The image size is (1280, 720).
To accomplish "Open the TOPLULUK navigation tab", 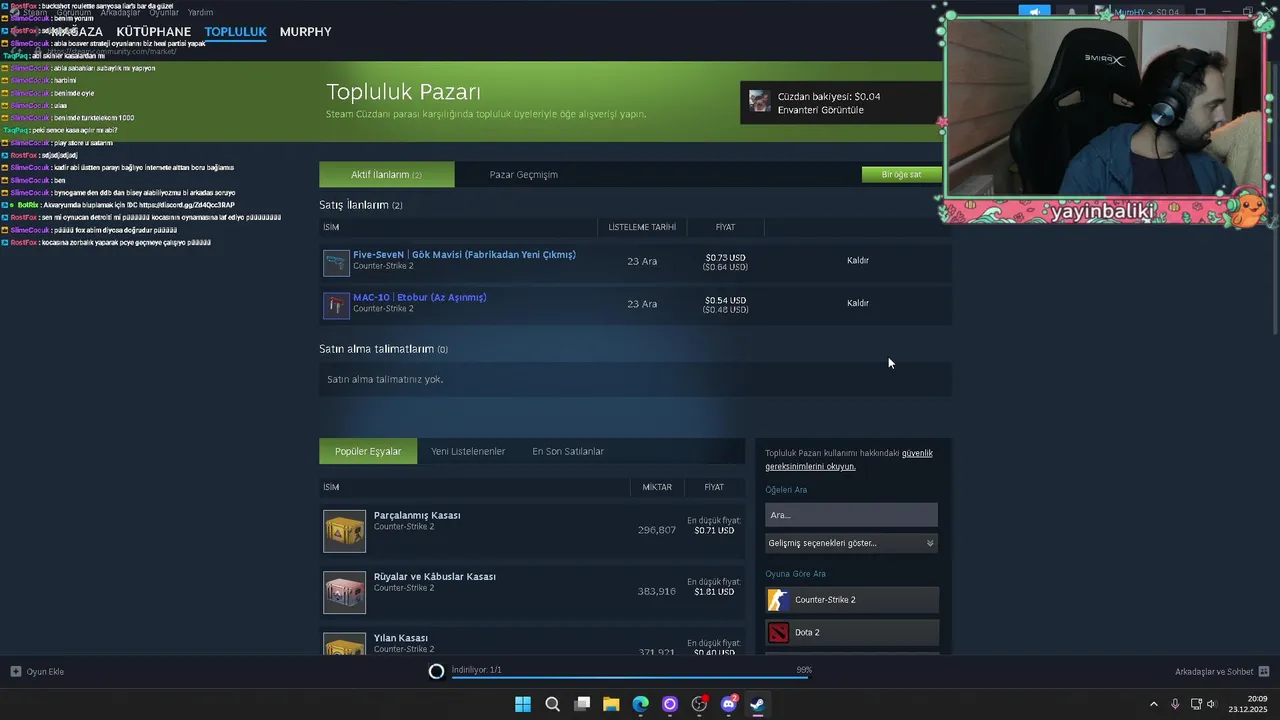I will click(x=235, y=32).
